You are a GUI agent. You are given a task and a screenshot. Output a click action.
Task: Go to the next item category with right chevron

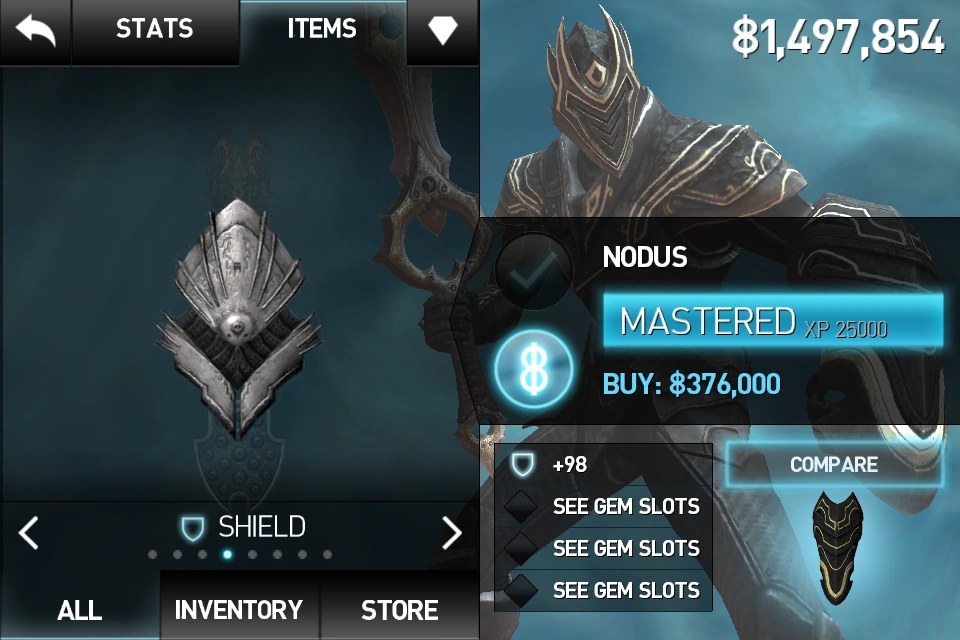tap(452, 532)
